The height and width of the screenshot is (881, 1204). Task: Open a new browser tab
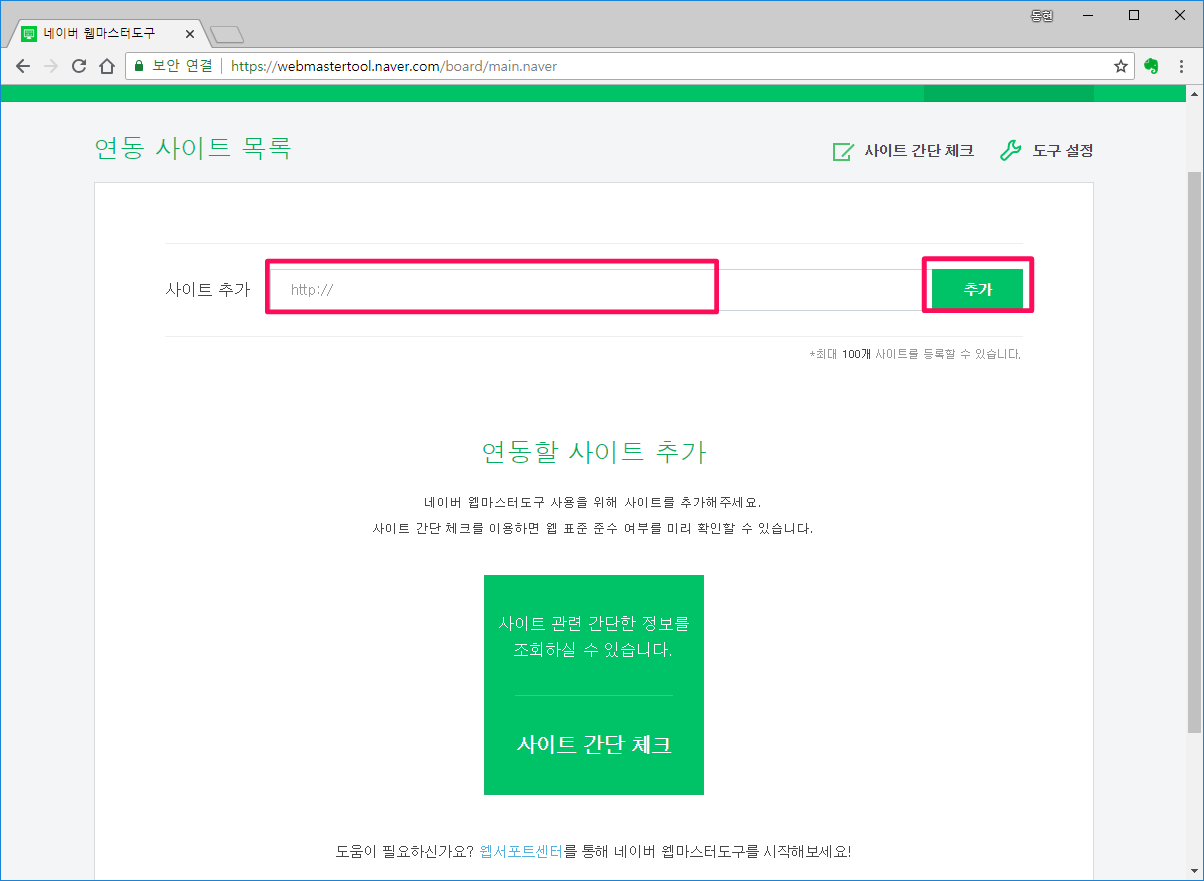pos(228,35)
